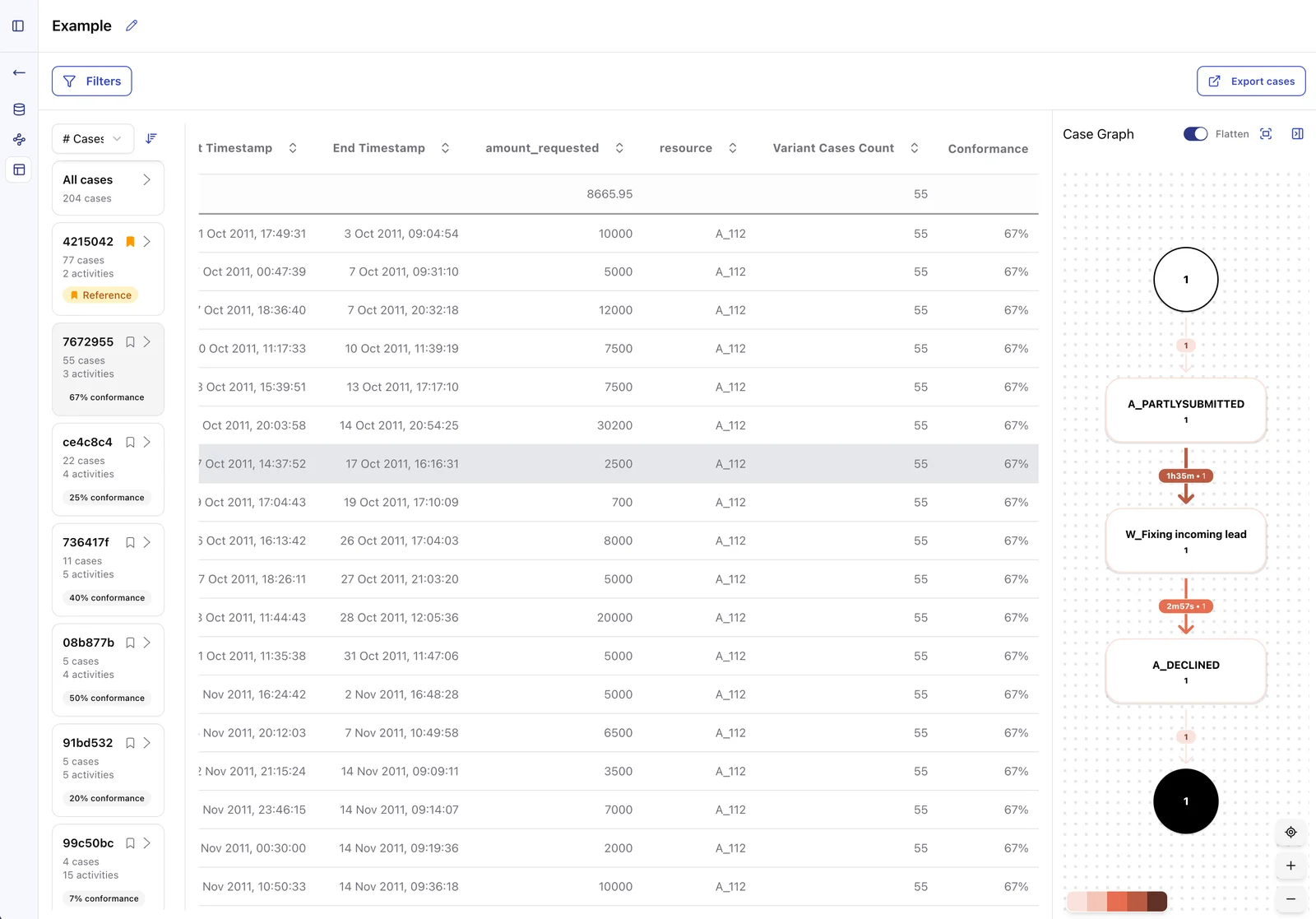
Task: Zoom in on the case graph
Action: pyautogui.click(x=1291, y=866)
